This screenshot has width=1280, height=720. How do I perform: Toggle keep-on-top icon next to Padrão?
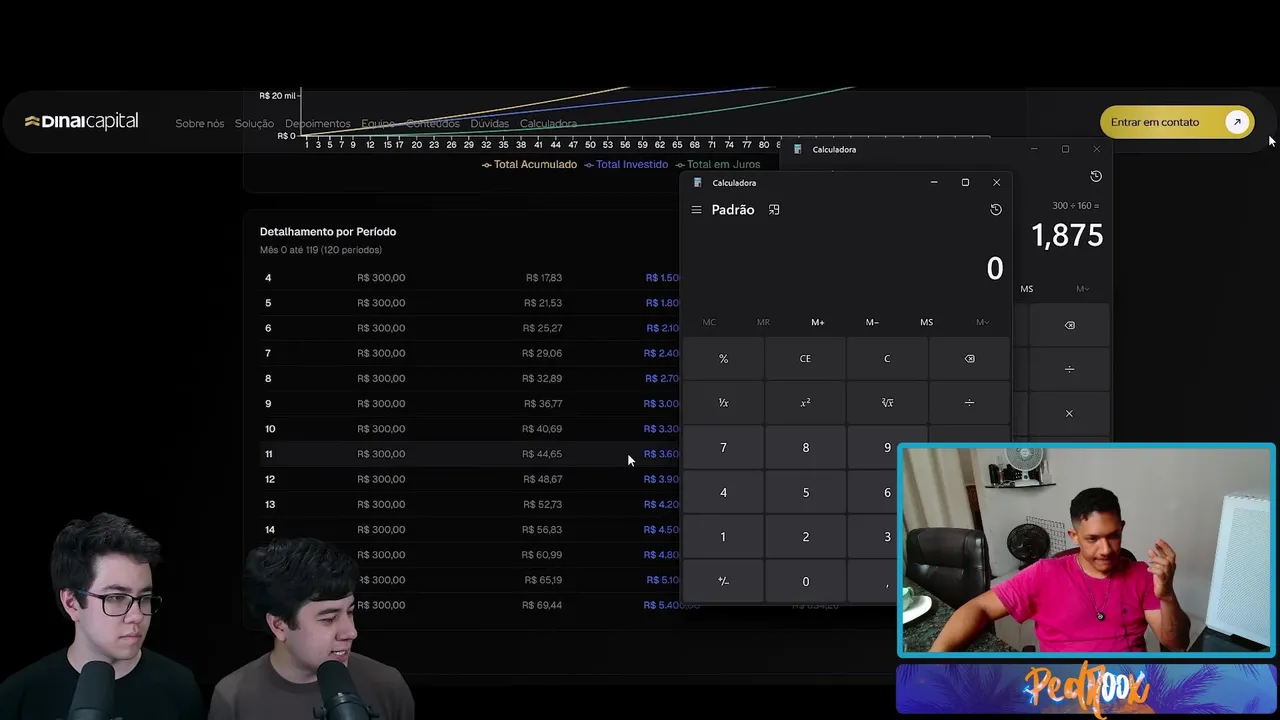click(774, 210)
